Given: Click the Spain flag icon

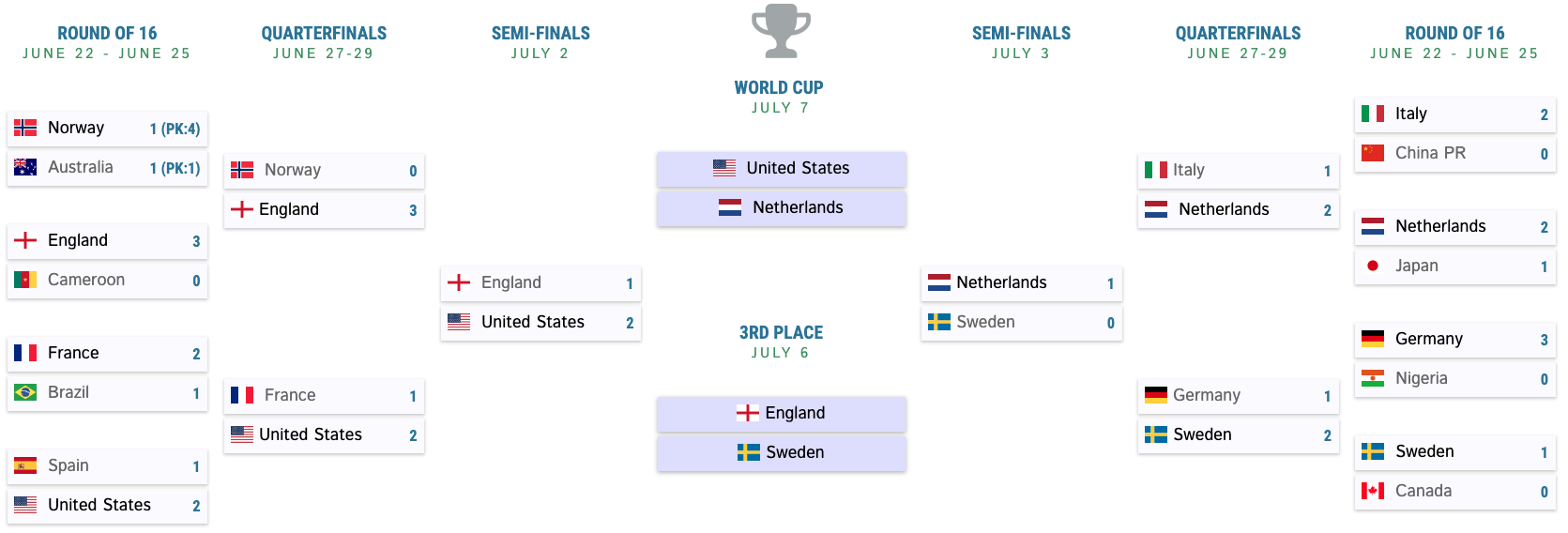Looking at the screenshot, I should [25, 465].
